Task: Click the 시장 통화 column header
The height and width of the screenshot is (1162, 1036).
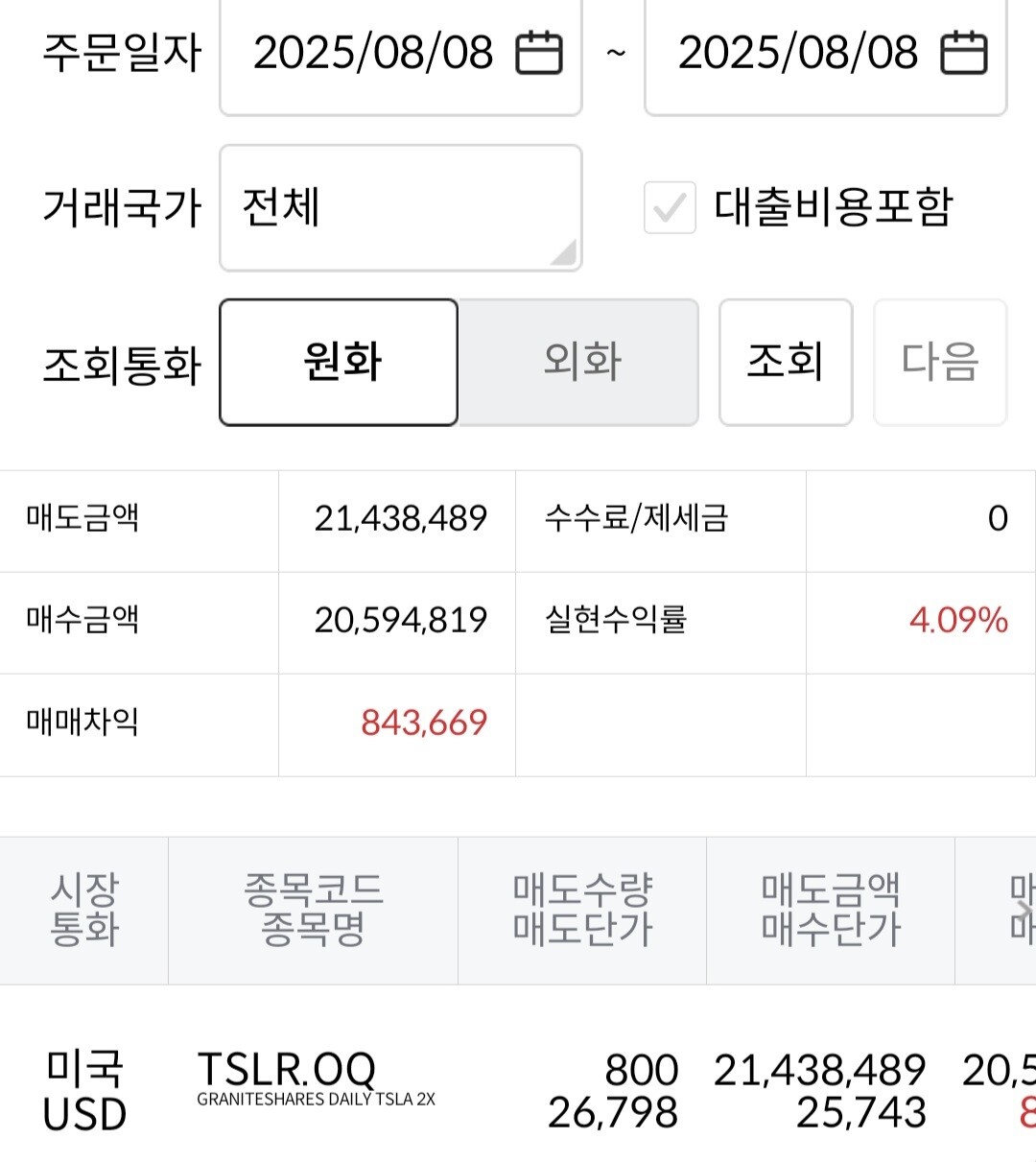Action: (84, 911)
